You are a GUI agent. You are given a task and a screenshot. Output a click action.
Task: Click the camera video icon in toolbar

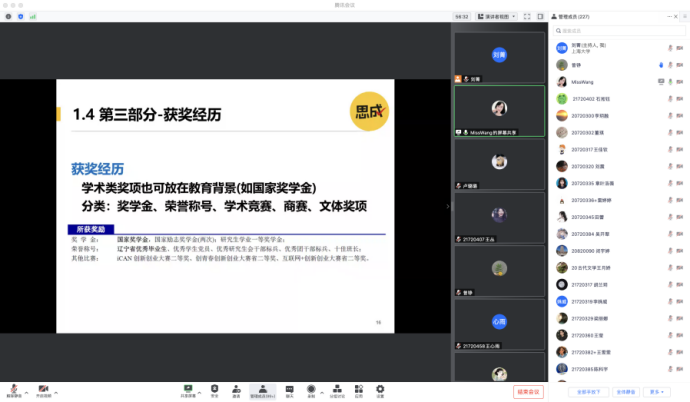coord(43,389)
